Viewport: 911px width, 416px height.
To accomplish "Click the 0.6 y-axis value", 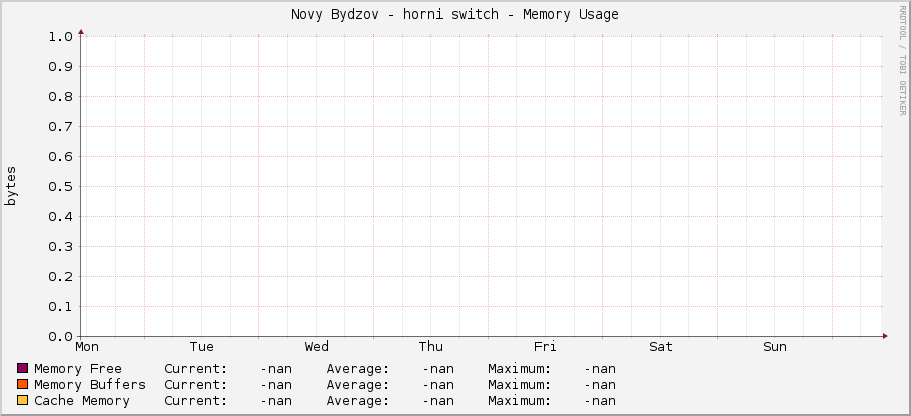I will pyautogui.click(x=60, y=156).
